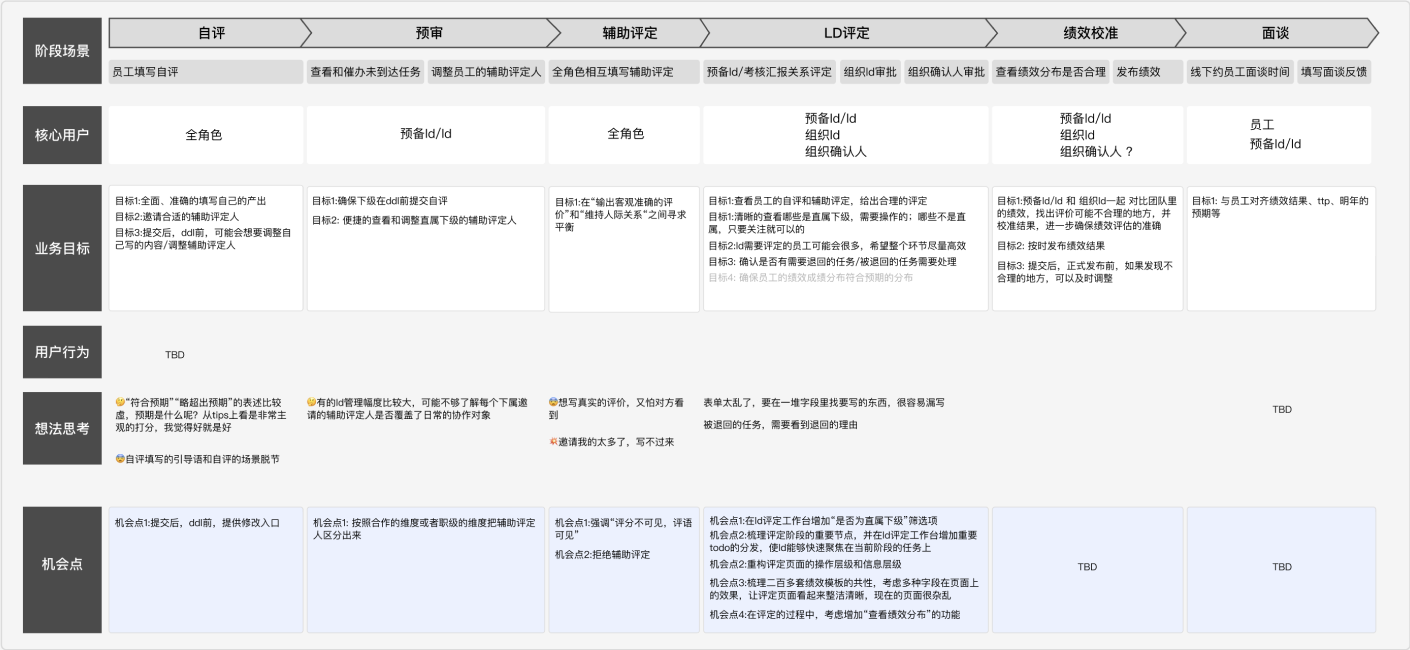Click the 填写面谈反馈 scene box
This screenshot has height=650, width=1410.
pyautogui.click(x=1334, y=72)
